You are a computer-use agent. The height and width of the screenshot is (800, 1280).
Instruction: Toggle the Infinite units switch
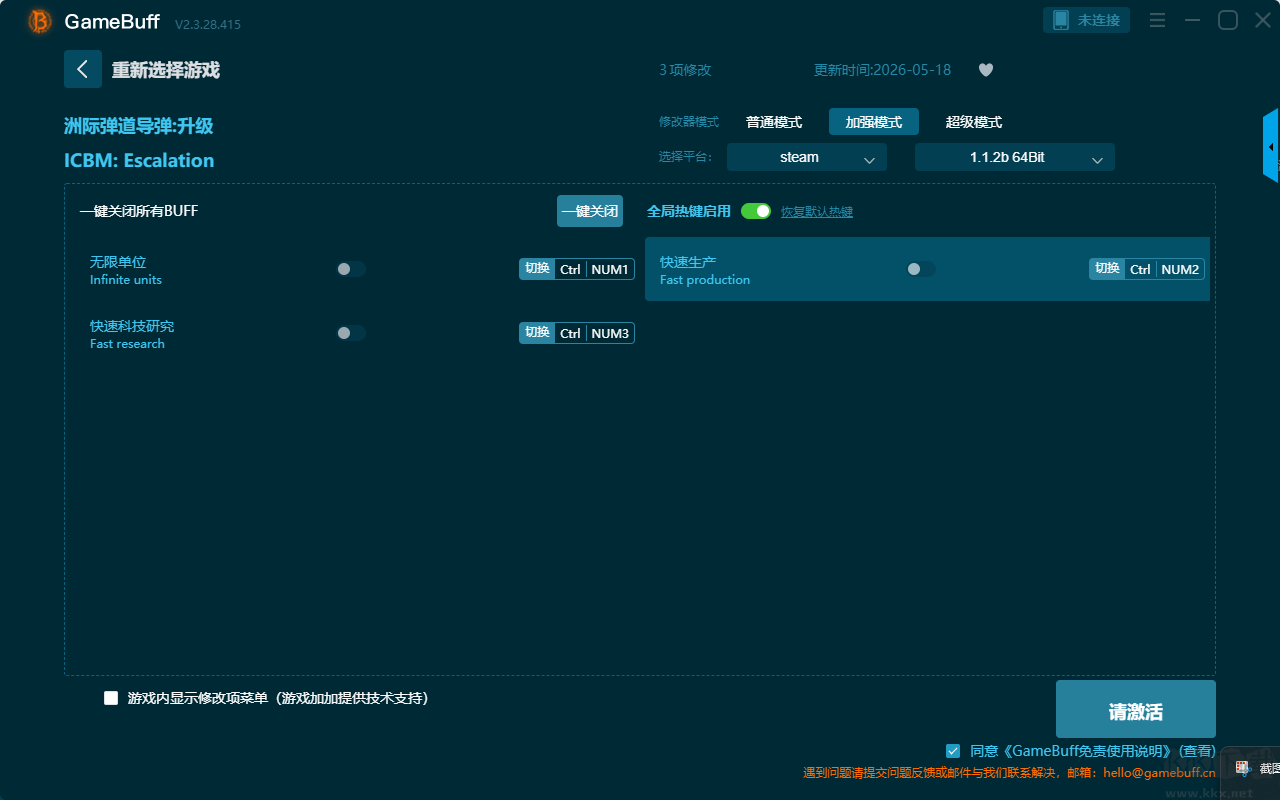pos(351,269)
